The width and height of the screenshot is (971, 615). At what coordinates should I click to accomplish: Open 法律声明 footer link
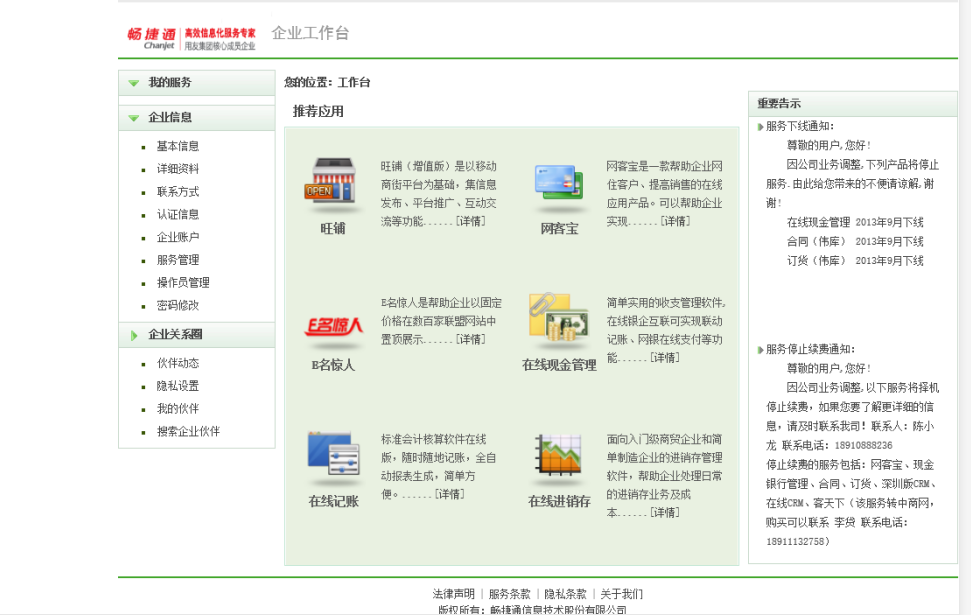[x=453, y=594]
